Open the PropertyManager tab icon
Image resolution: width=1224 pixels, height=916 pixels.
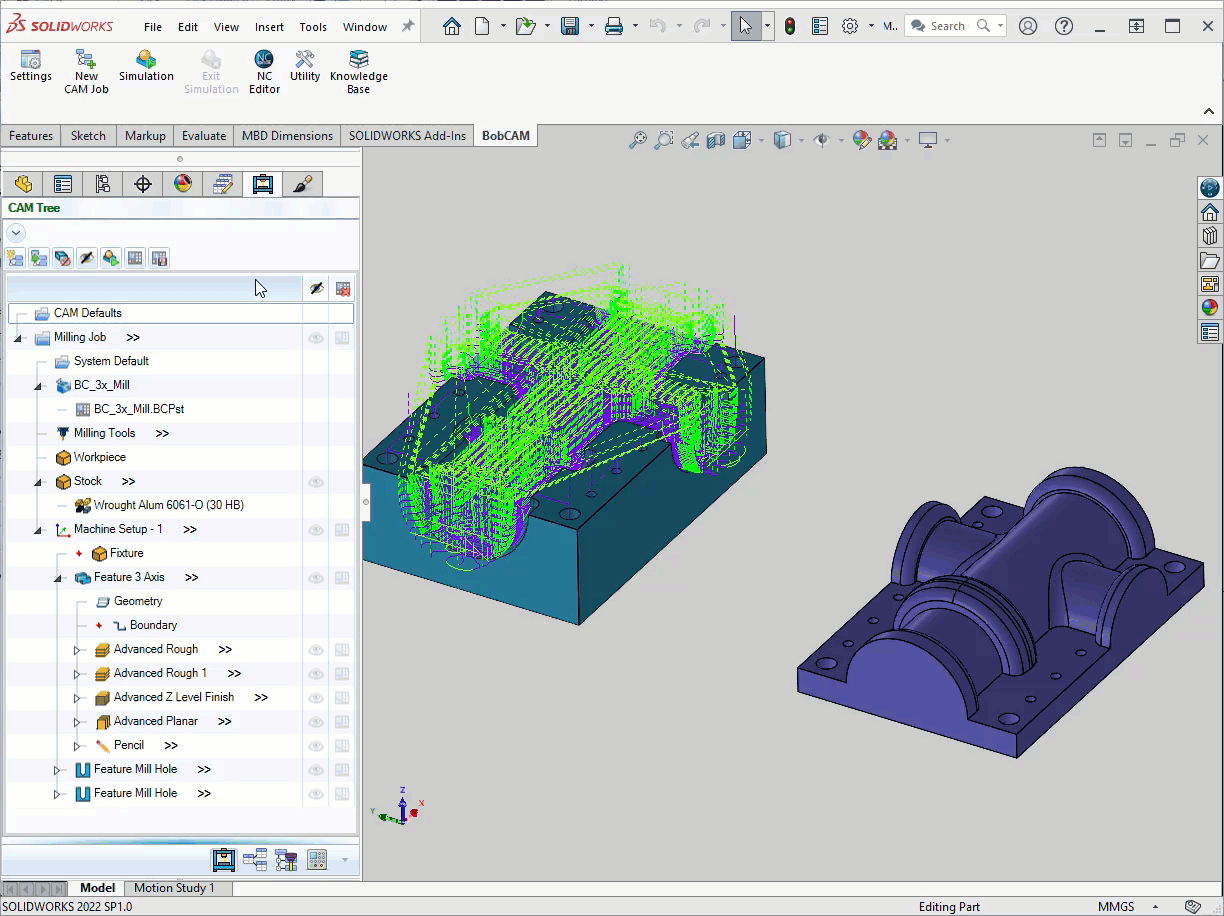point(63,184)
